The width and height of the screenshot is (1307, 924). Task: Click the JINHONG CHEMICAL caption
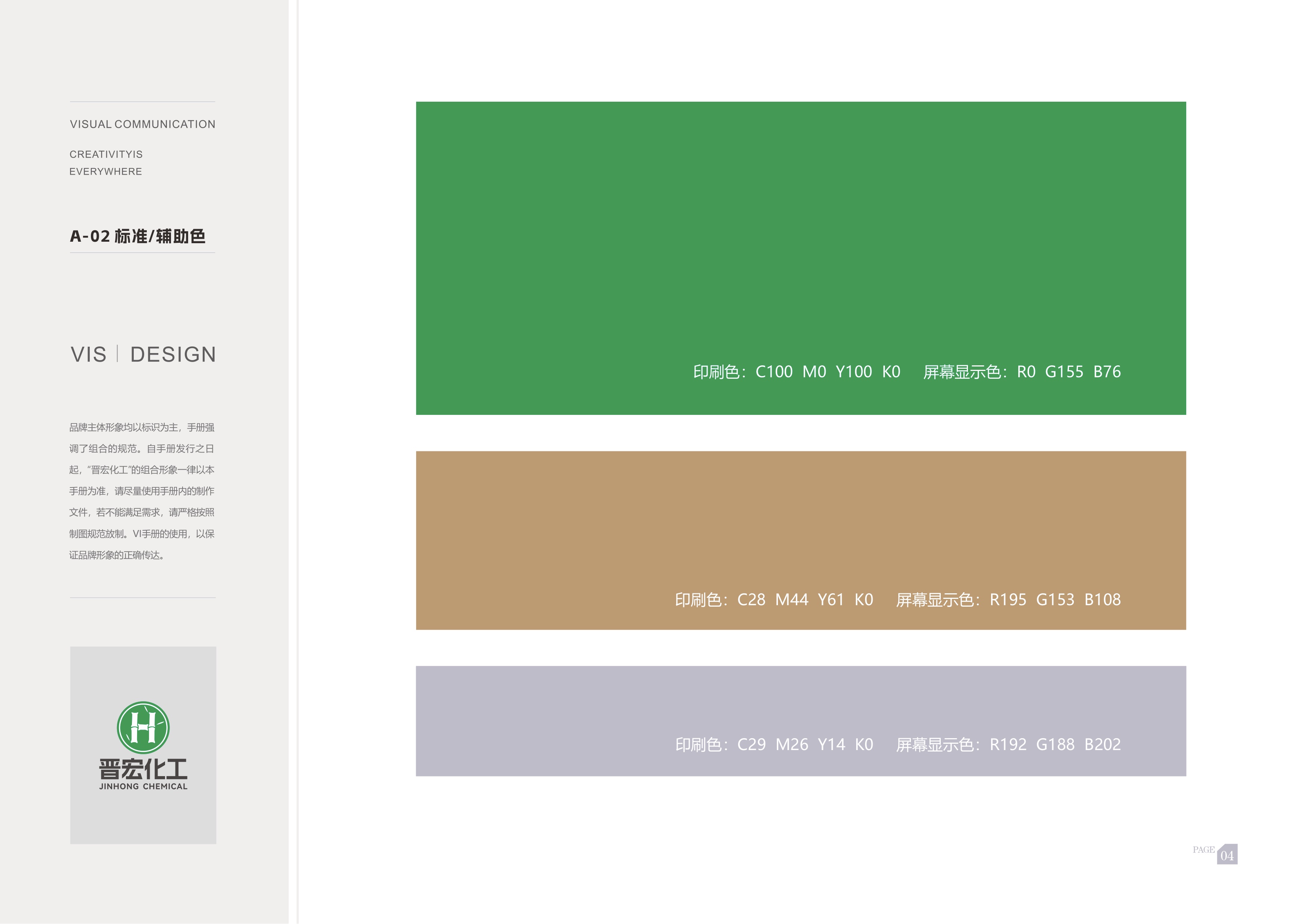click(143, 786)
